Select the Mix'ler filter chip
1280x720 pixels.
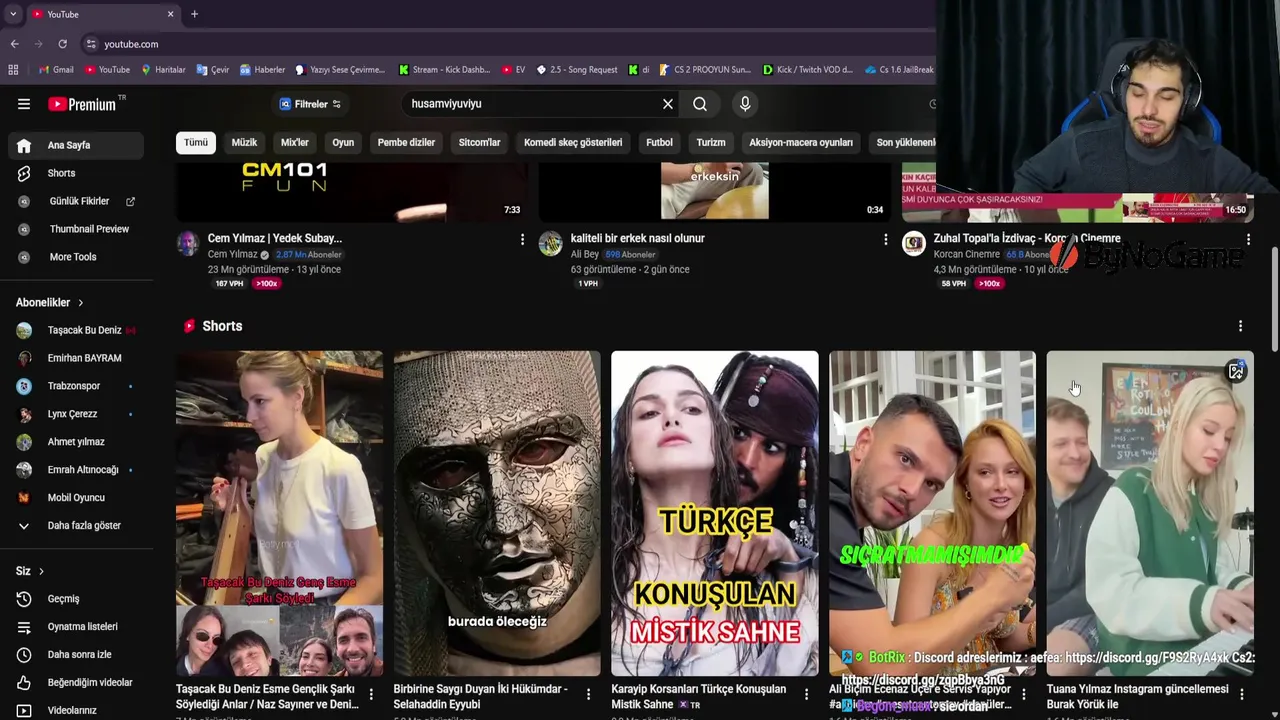pyautogui.click(x=295, y=142)
